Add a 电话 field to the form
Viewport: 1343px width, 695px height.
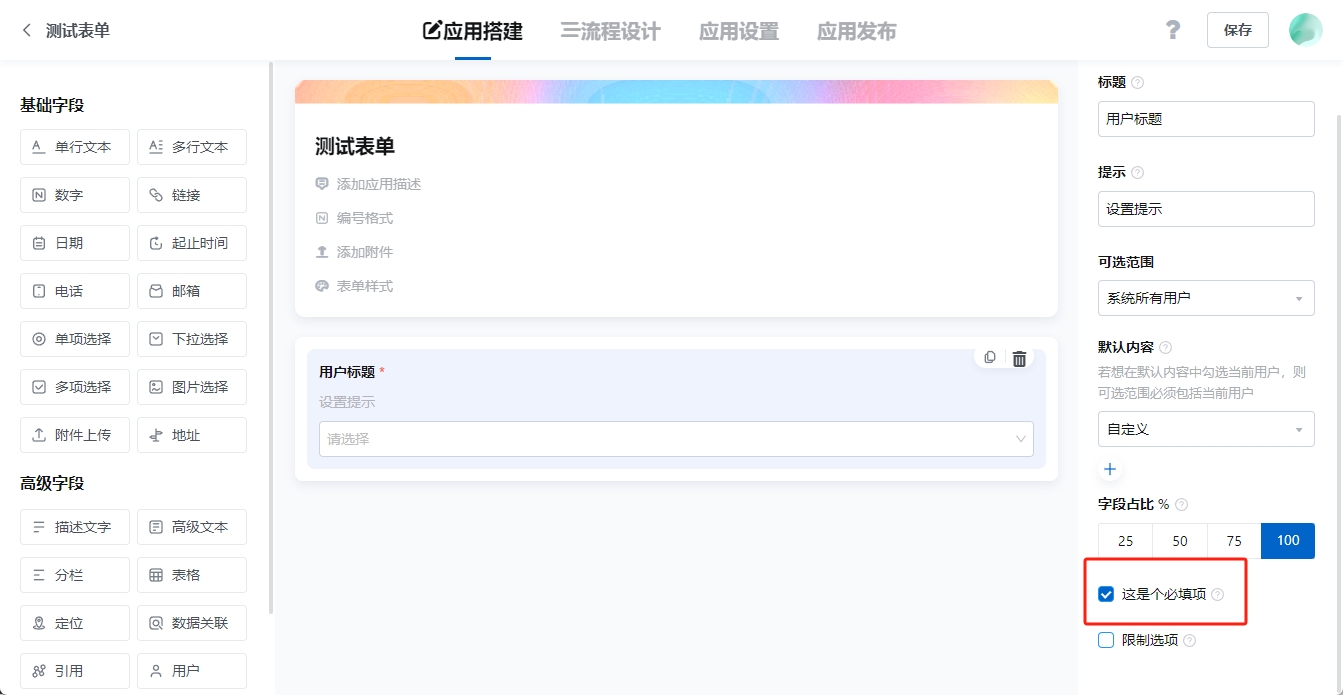74,290
